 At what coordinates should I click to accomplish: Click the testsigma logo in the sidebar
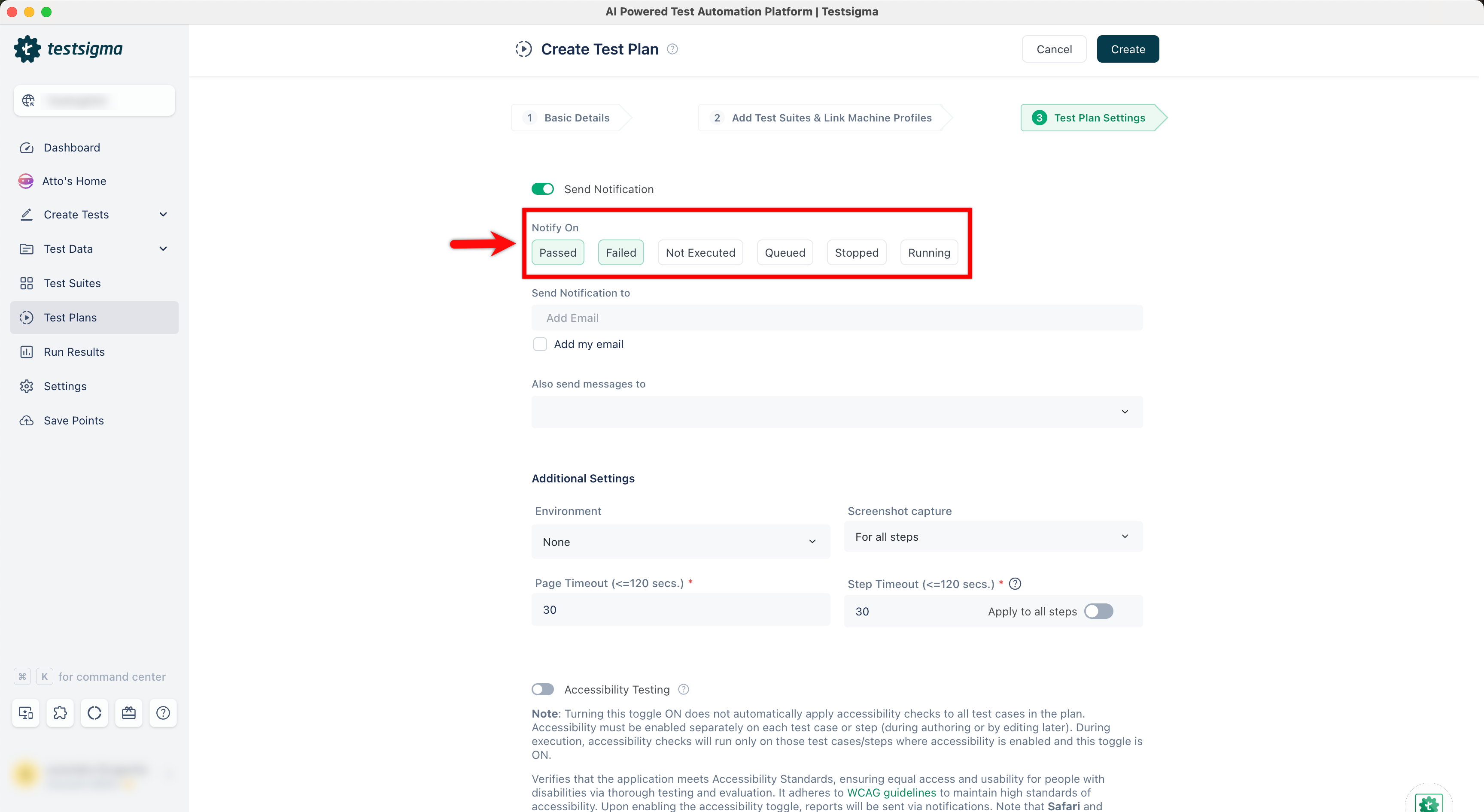click(x=69, y=49)
